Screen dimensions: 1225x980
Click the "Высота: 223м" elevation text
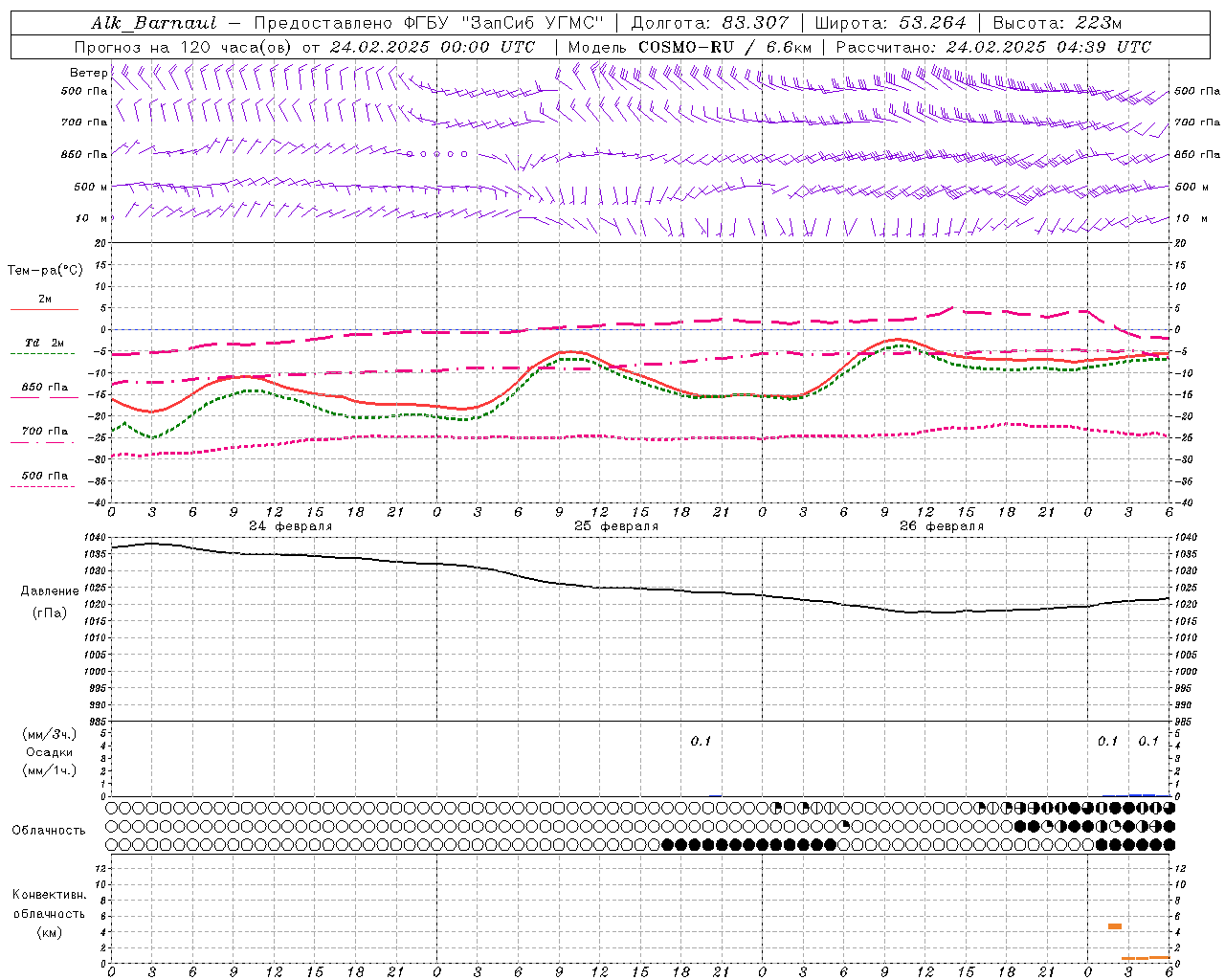(1058, 23)
